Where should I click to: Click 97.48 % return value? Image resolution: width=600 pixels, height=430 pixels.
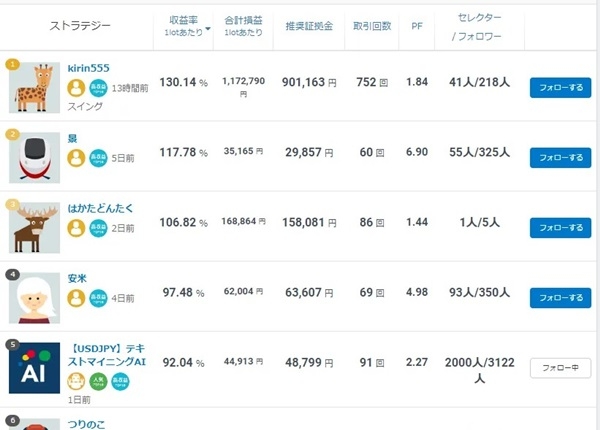184,293
